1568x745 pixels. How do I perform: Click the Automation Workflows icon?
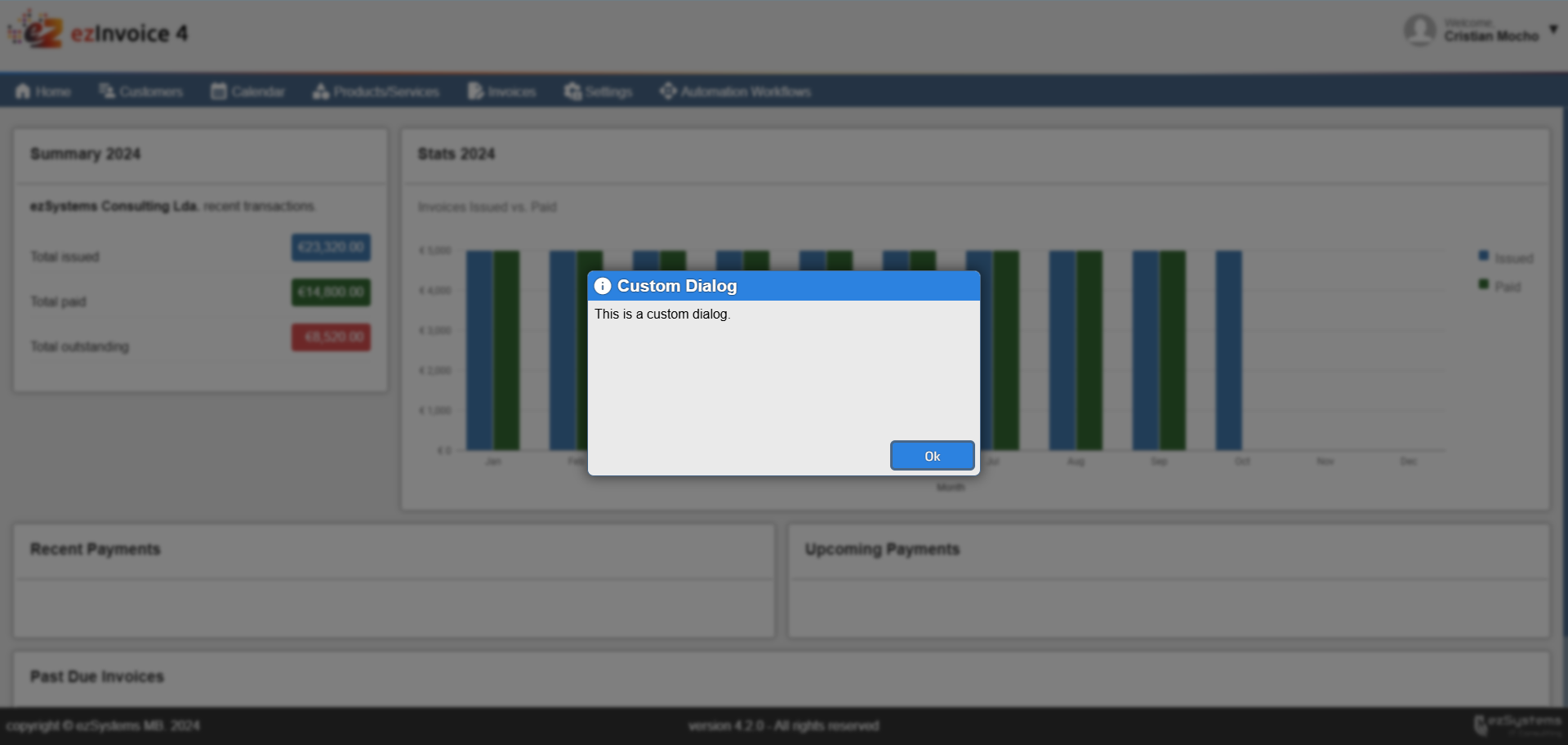click(668, 91)
